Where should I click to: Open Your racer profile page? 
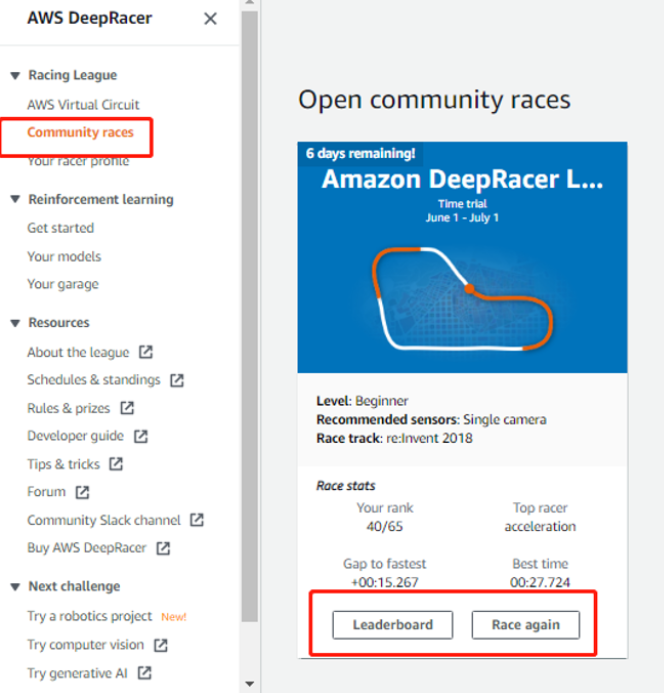pyautogui.click(x=78, y=161)
